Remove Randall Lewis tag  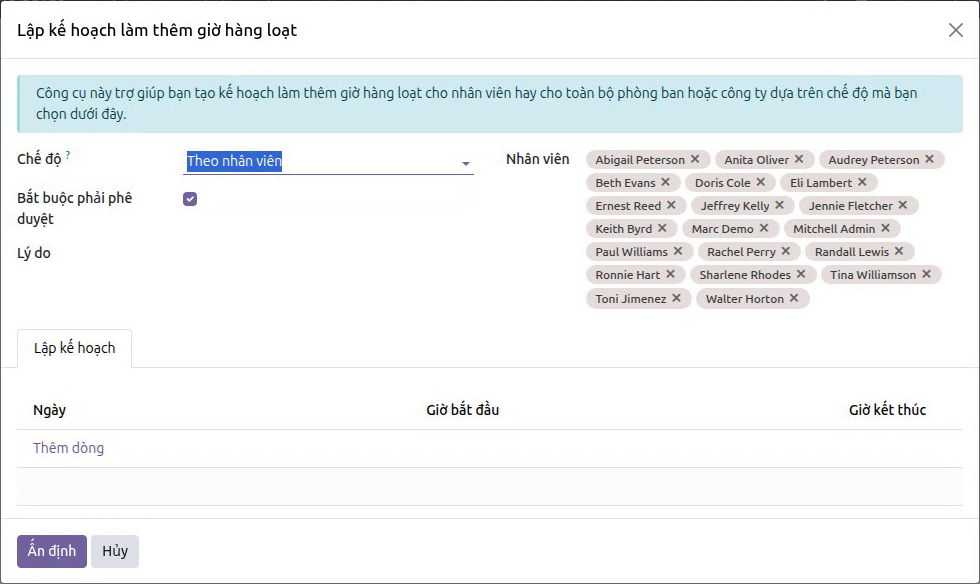899,251
